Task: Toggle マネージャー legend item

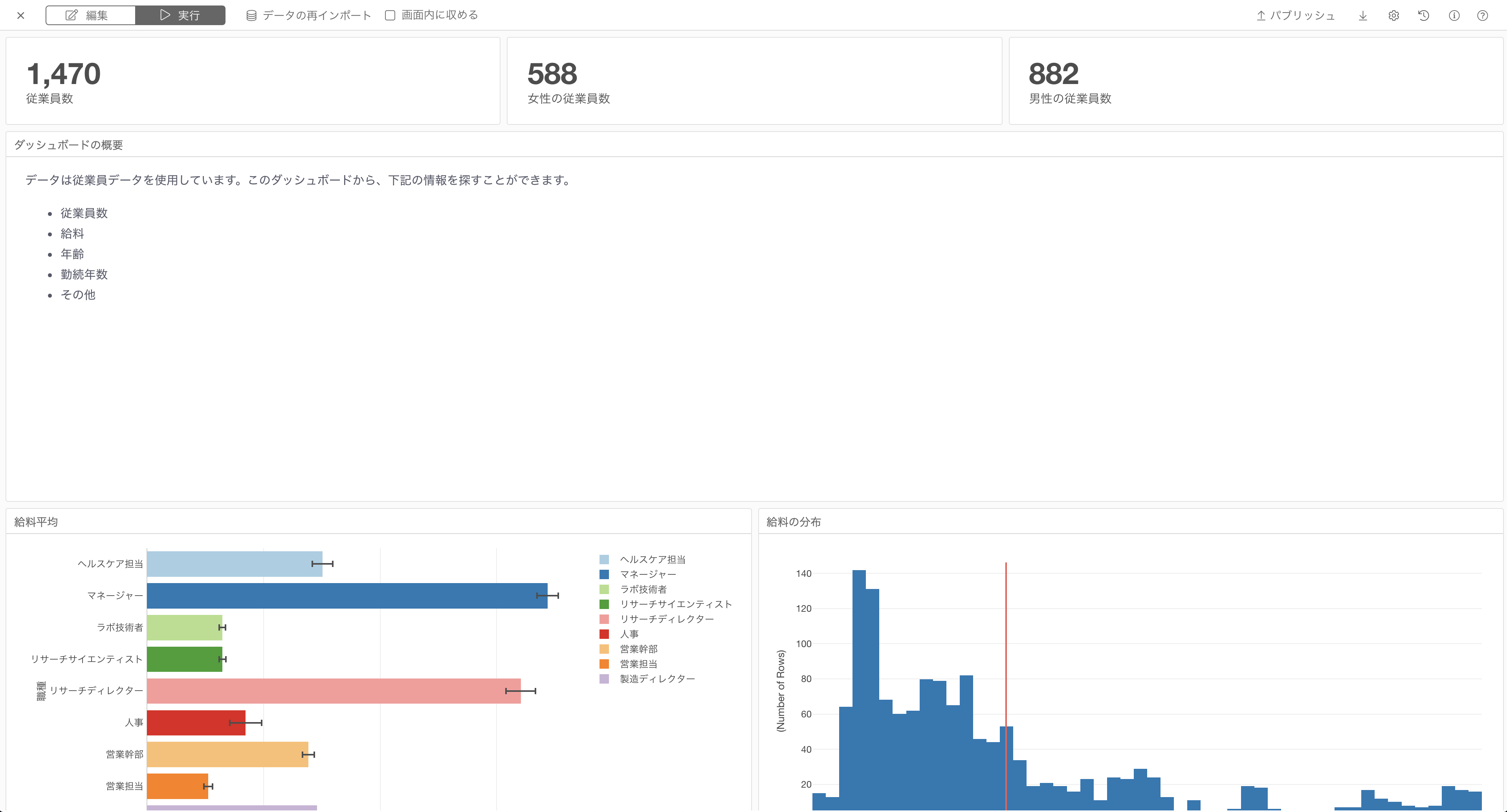Action: click(647, 575)
